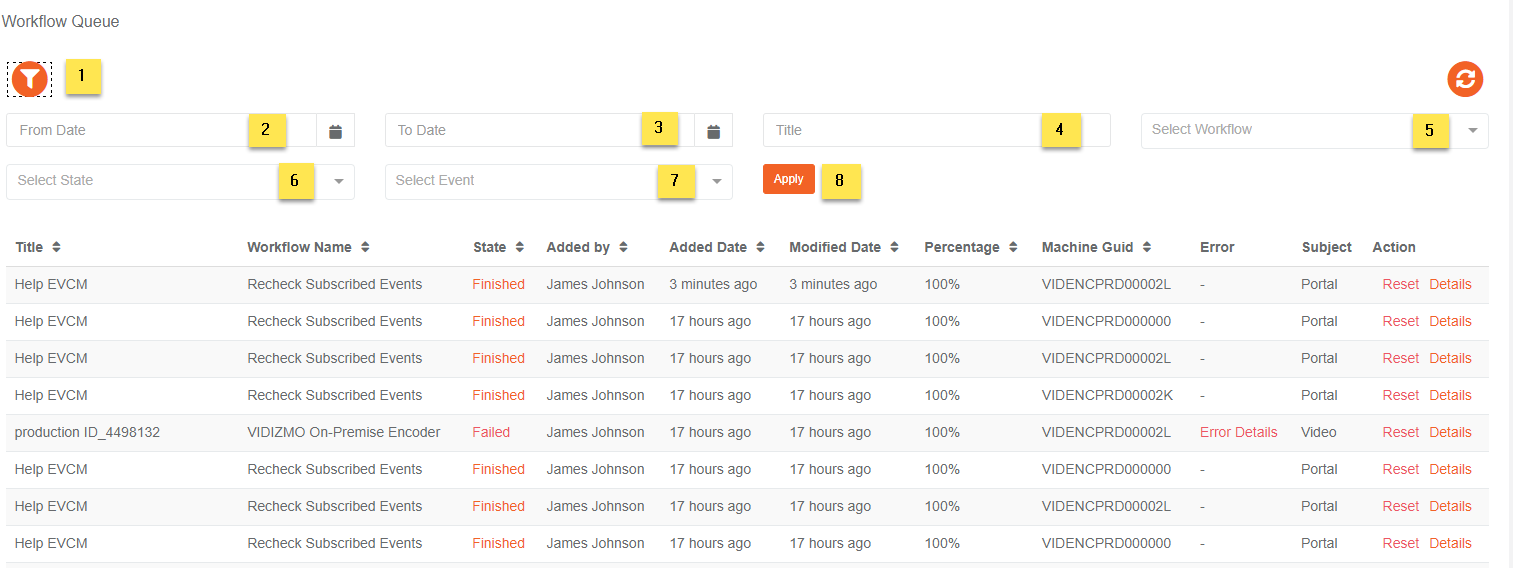The width and height of the screenshot is (1513, 568).
Task: Click the orange filter funnel icon
Action: point(30,79)
